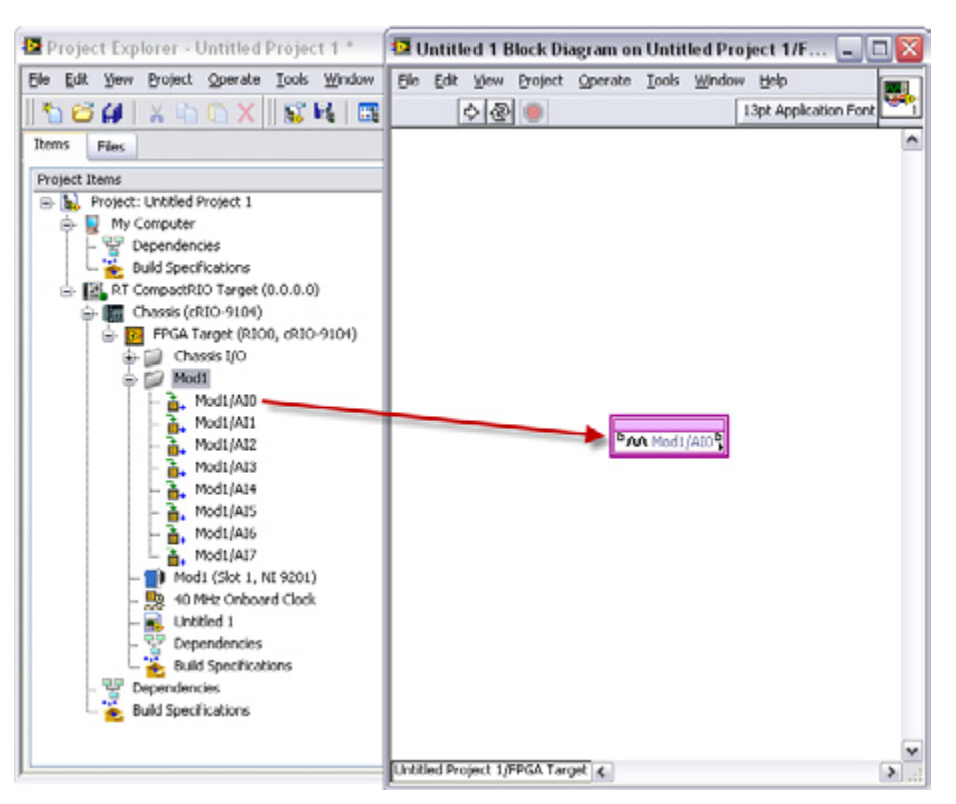Screen dimensions: 956x804
Task: Click red Delete X icon in Project Explorer
Action: click(246, 113)
